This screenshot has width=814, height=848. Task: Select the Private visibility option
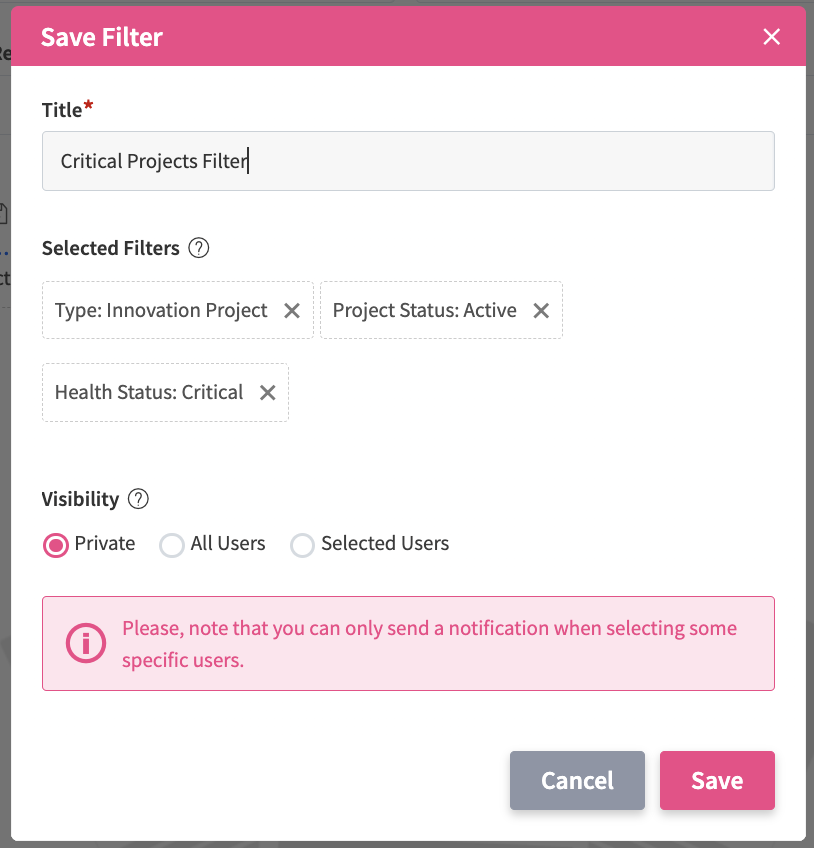click(57, 545)
